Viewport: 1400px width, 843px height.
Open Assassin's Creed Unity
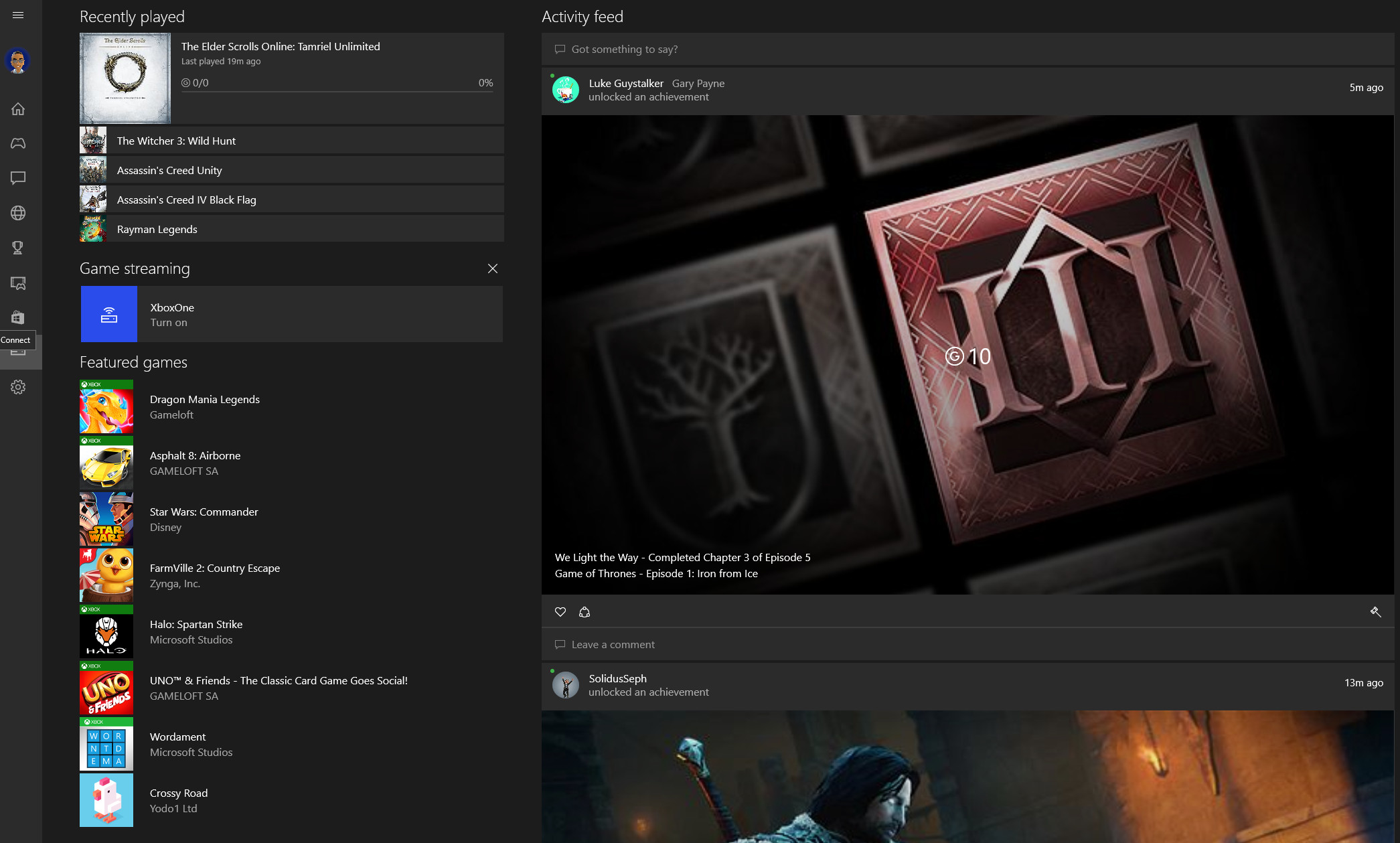tap(292, 170)
